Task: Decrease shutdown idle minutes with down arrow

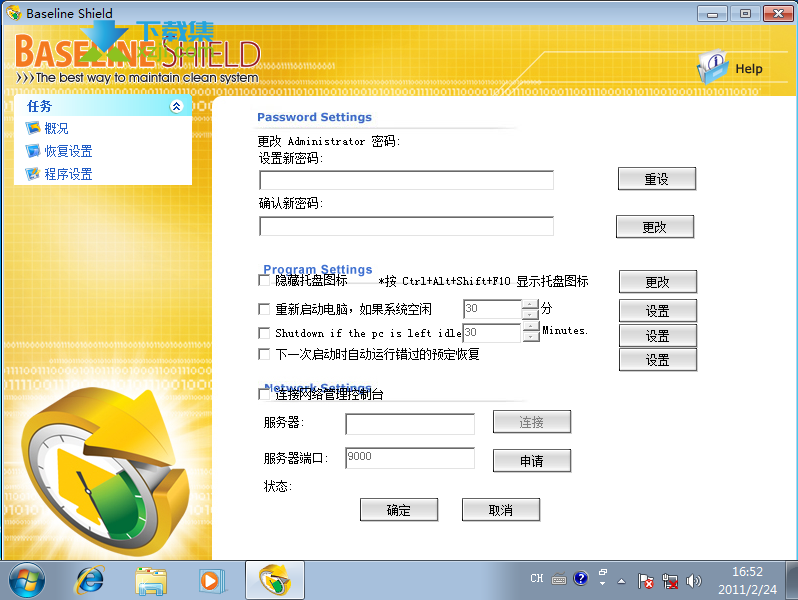Action: [531, 337]
